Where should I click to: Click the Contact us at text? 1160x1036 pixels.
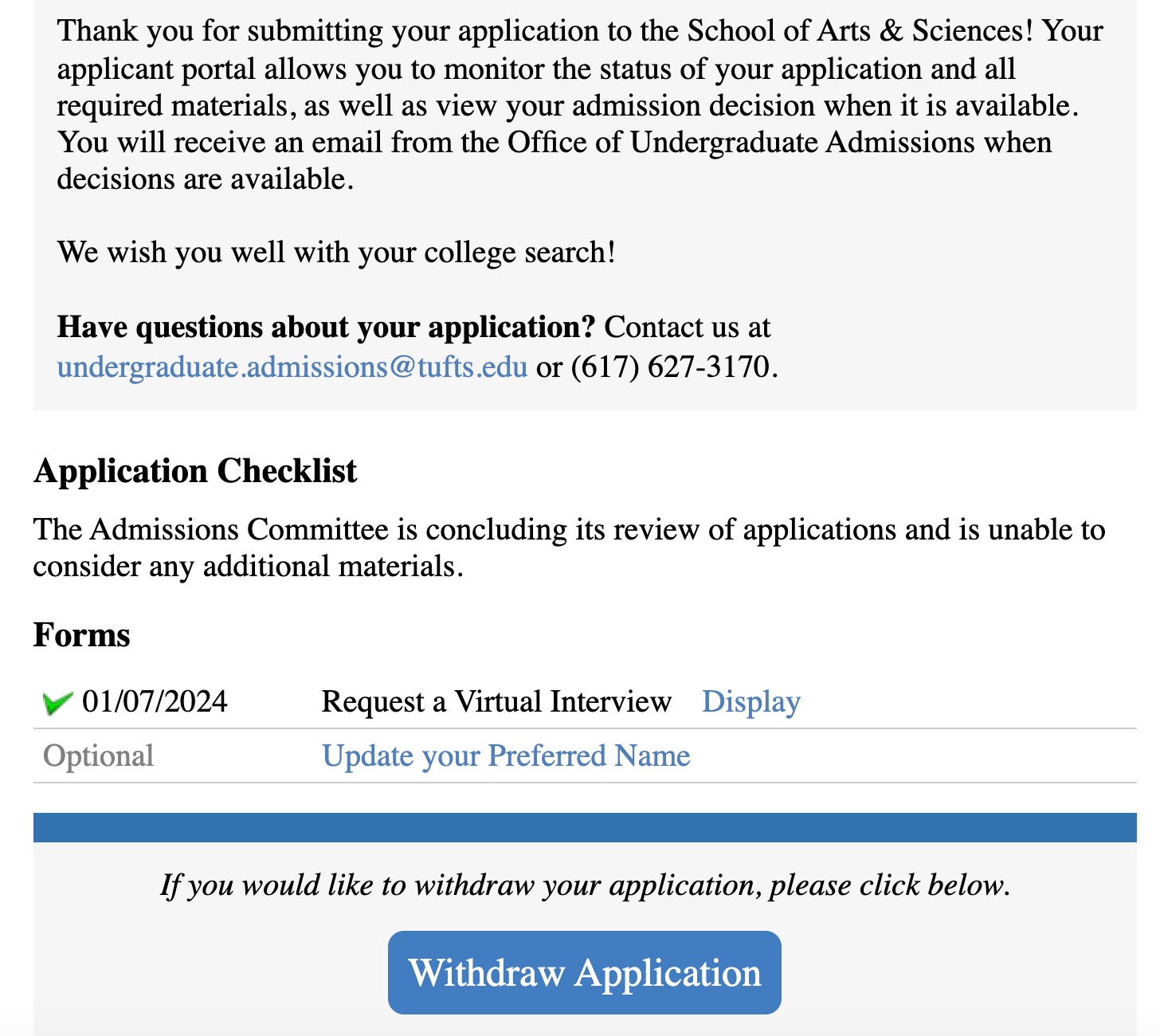(687, 328)
